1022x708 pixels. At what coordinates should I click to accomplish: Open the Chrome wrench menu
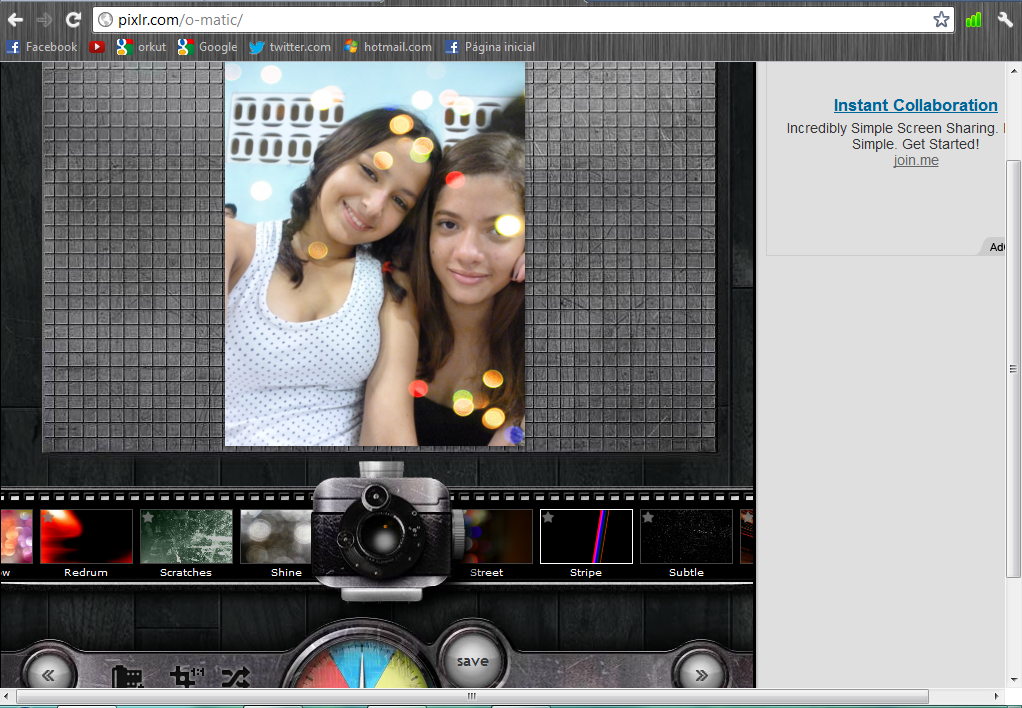pos(1004,20)
